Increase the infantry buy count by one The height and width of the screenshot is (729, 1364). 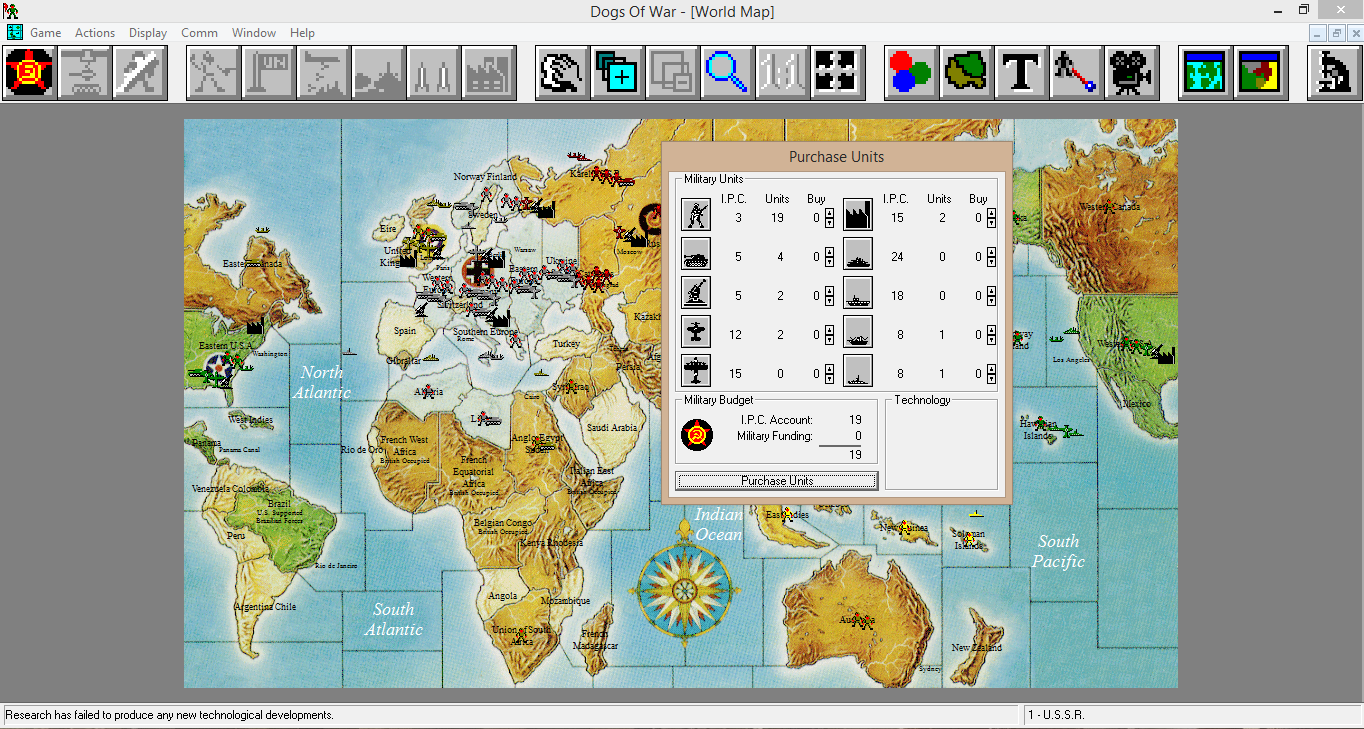point(829,213)
